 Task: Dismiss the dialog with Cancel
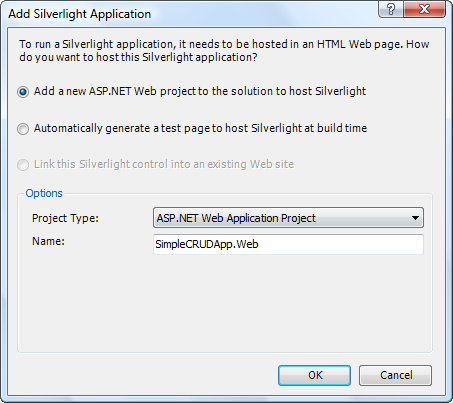click(x=395, y=375)
